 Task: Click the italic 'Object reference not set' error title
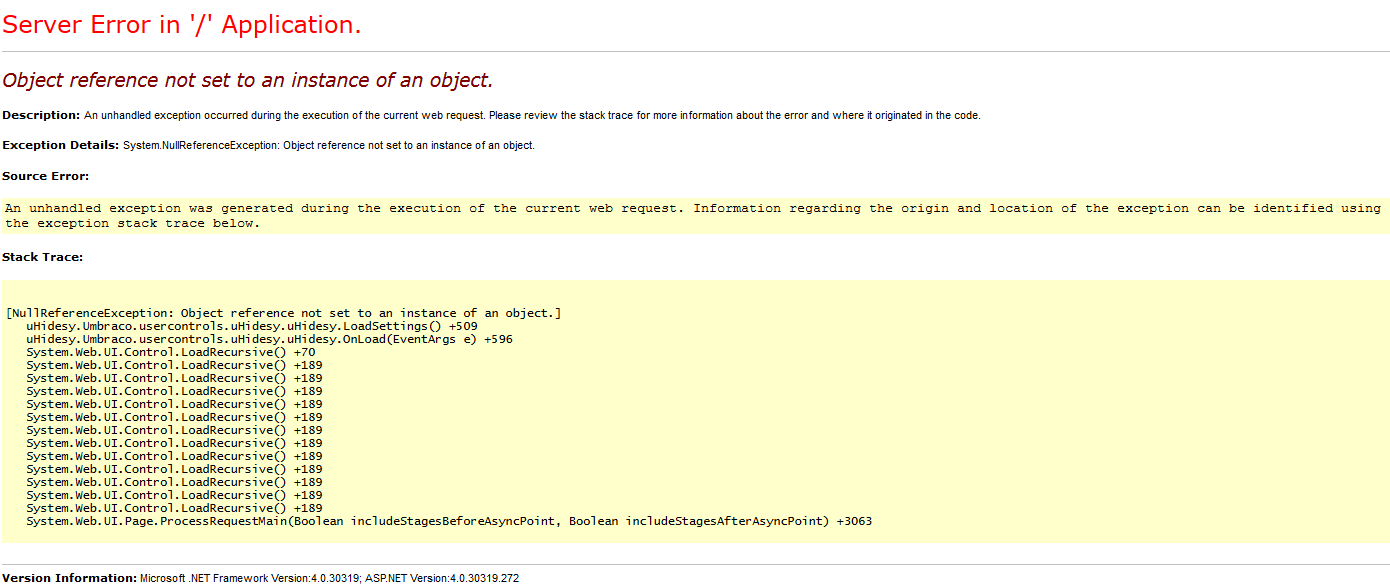pyautogui.click(x=248, y=80)
